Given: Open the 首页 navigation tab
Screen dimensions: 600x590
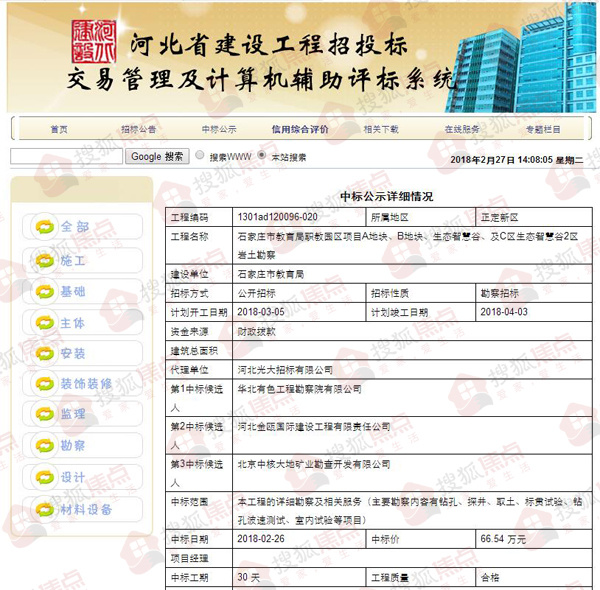Looking at the screenshot, I should tap(59, 129).
